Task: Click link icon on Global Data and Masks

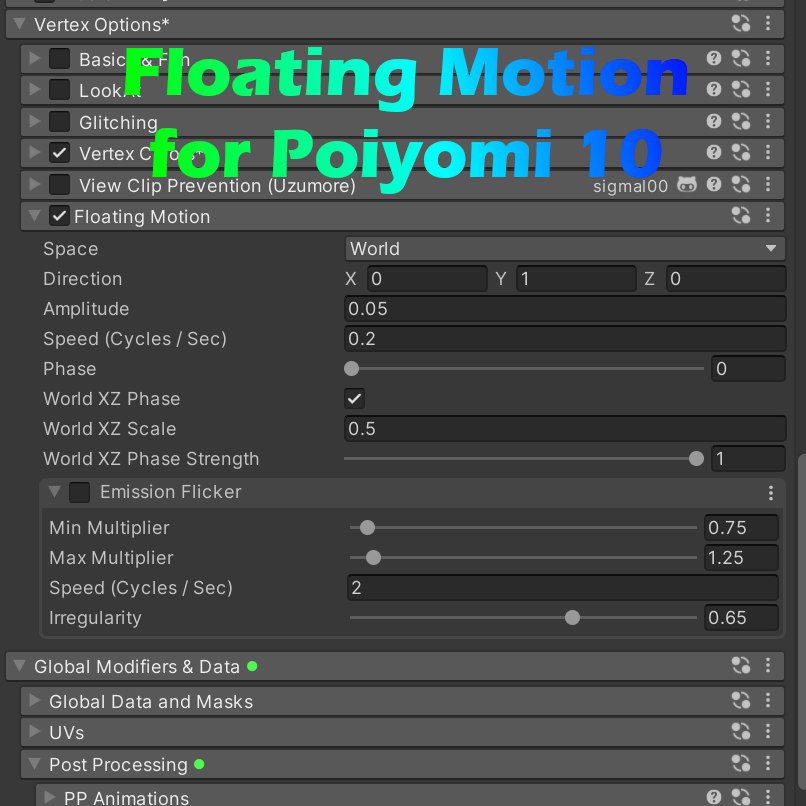Action: (x=741, y=701)
